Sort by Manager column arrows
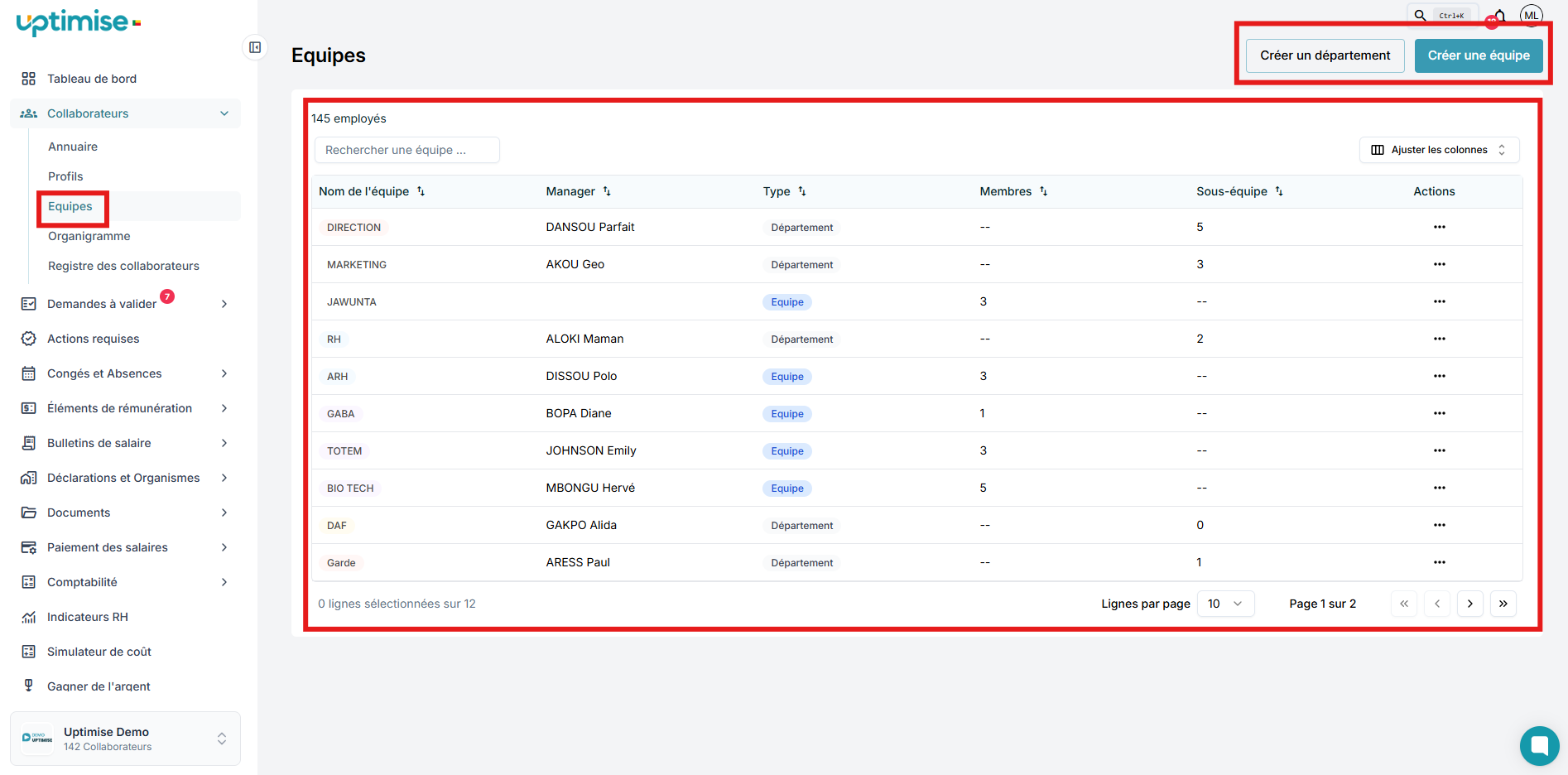Screen dimensions: 1568x775 [607, 191]
